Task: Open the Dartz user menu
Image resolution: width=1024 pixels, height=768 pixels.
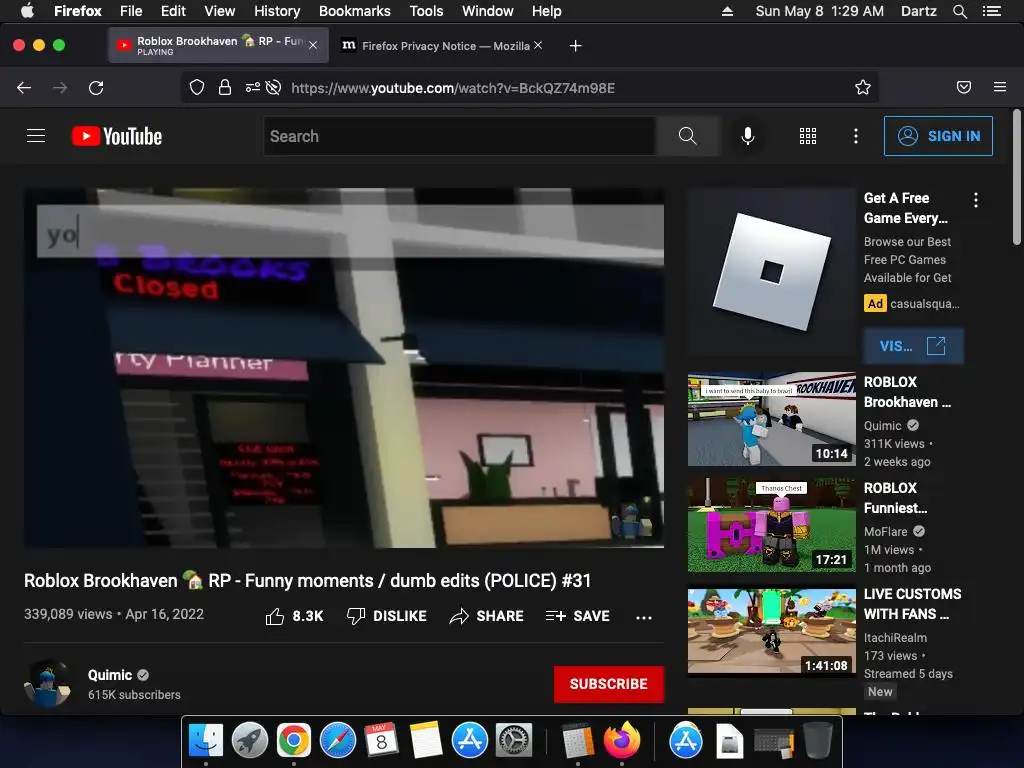Action: pos(918,11)
